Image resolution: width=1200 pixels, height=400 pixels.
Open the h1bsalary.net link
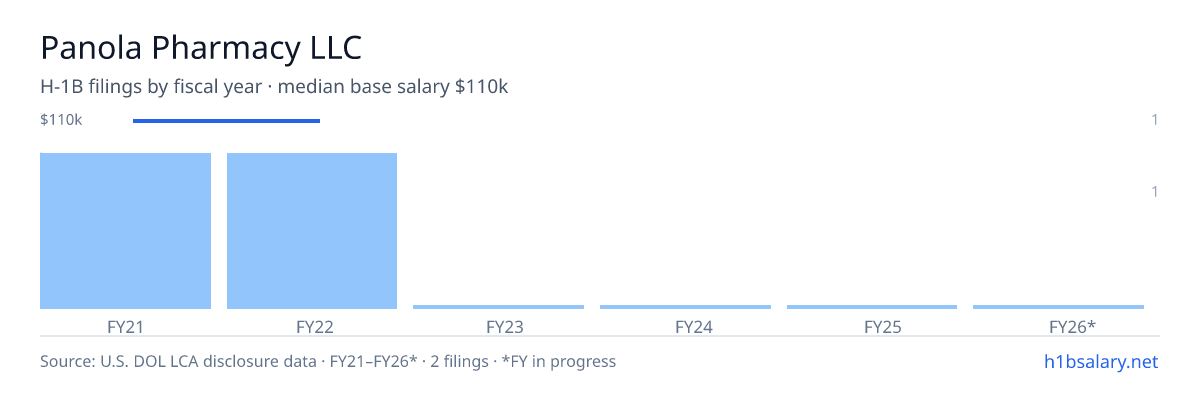1101,361
